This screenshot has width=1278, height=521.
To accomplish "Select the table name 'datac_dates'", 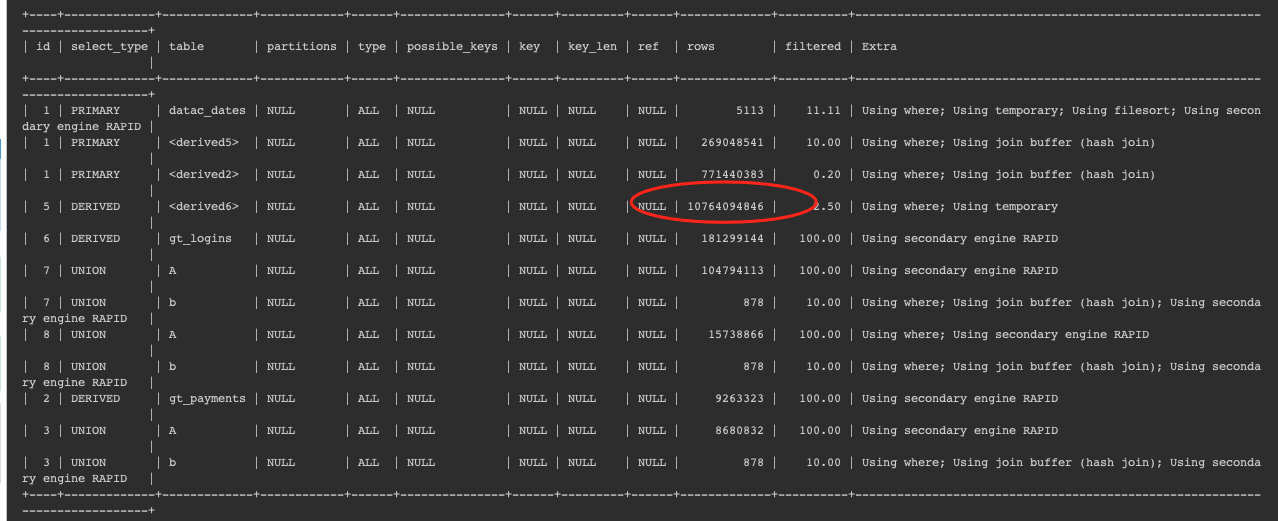I will [208, 111].
